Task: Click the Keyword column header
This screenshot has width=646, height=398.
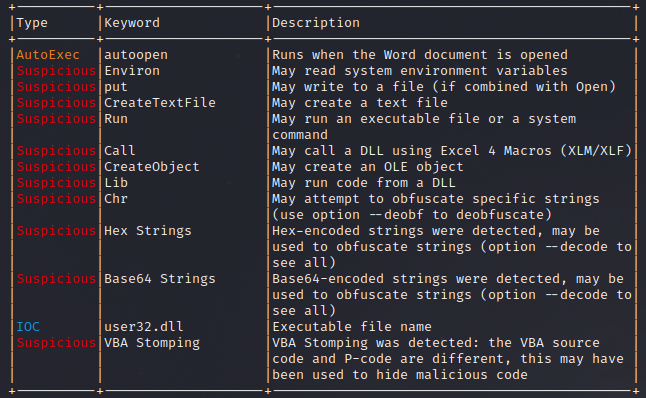Action: 132,23
